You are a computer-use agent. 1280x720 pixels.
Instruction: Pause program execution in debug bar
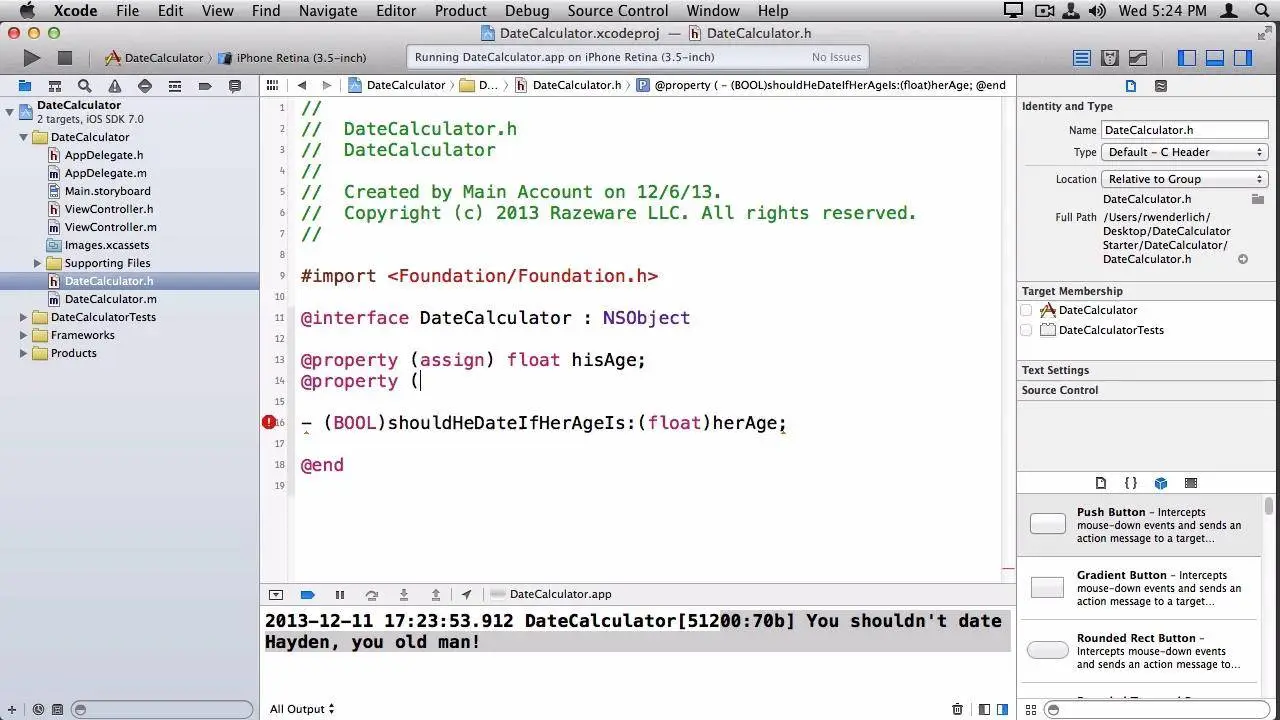pyautogui.click(x=340, y=594)
